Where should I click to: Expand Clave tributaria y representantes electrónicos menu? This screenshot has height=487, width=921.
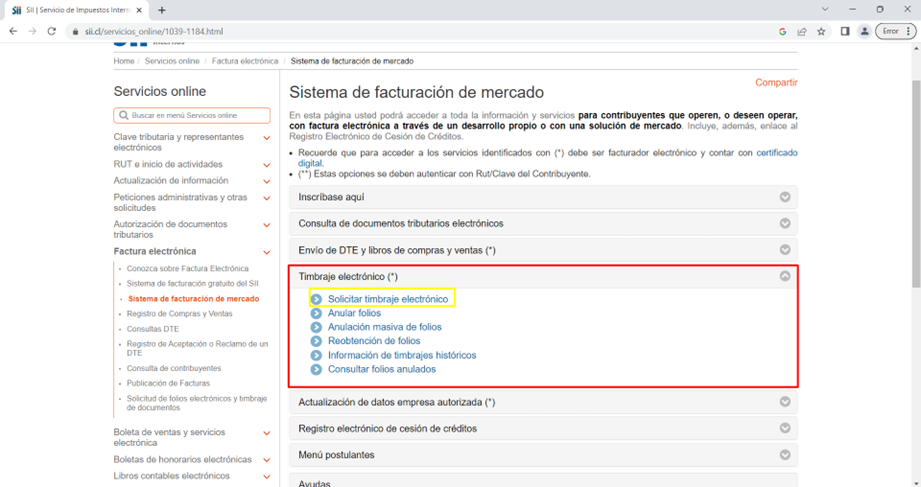pyautogui.click(x=267, y=138)
